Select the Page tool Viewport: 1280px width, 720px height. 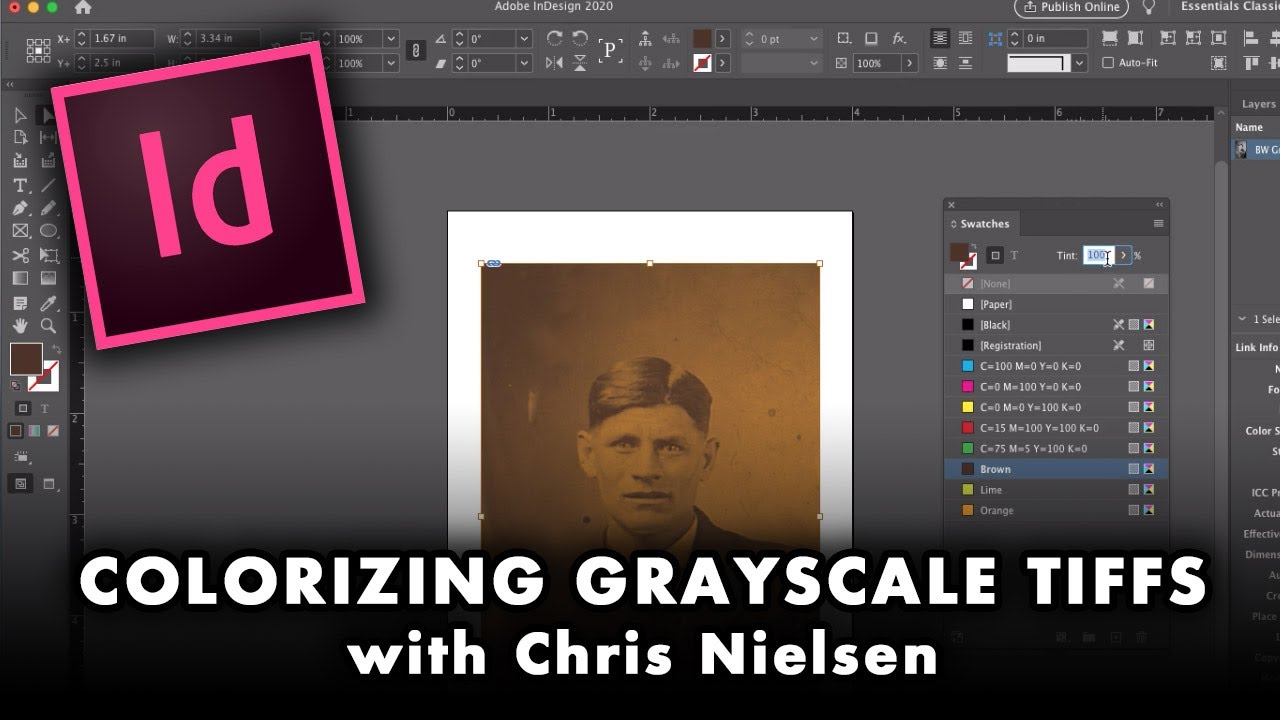click(x=20, y=138)
